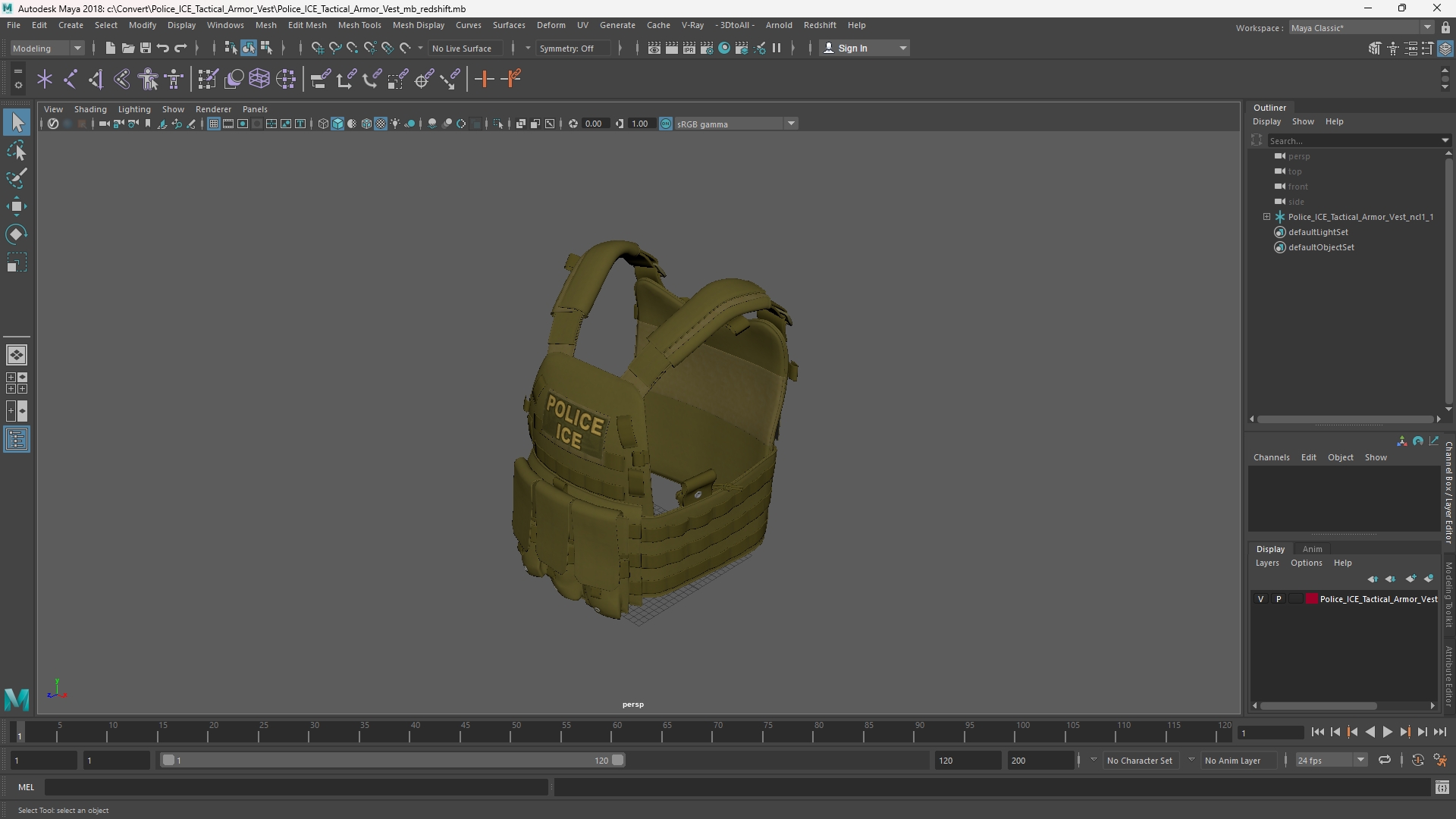Toggle snap to grids
Image resolution: width=1456 pixels, height=819 pixels.
click(318, 49)
